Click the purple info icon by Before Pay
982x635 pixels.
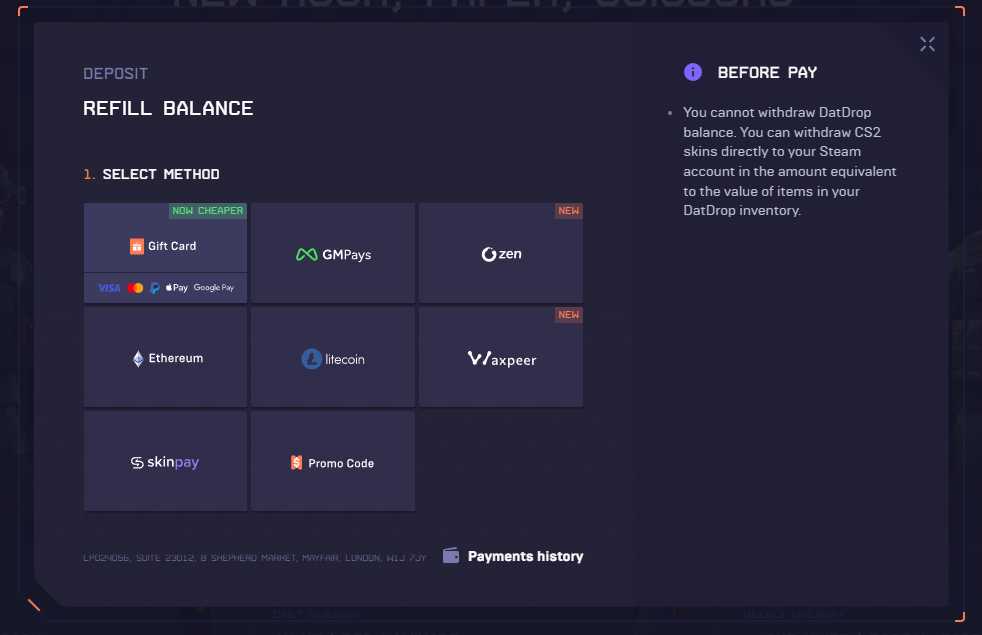click(693, 72)
